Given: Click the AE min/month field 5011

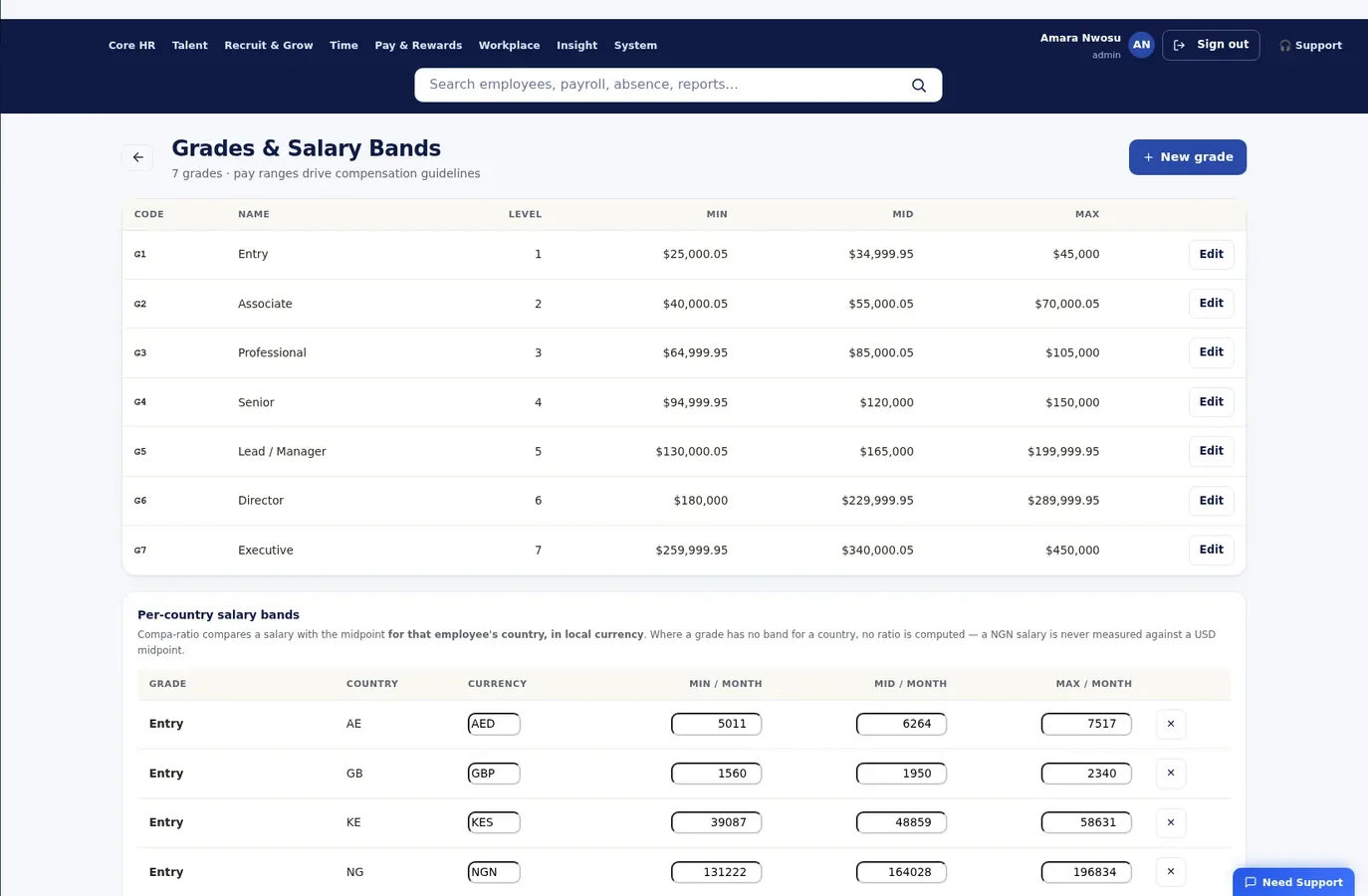Looking at the screenshot, I should pyautogui.click(x=717, y=724).
